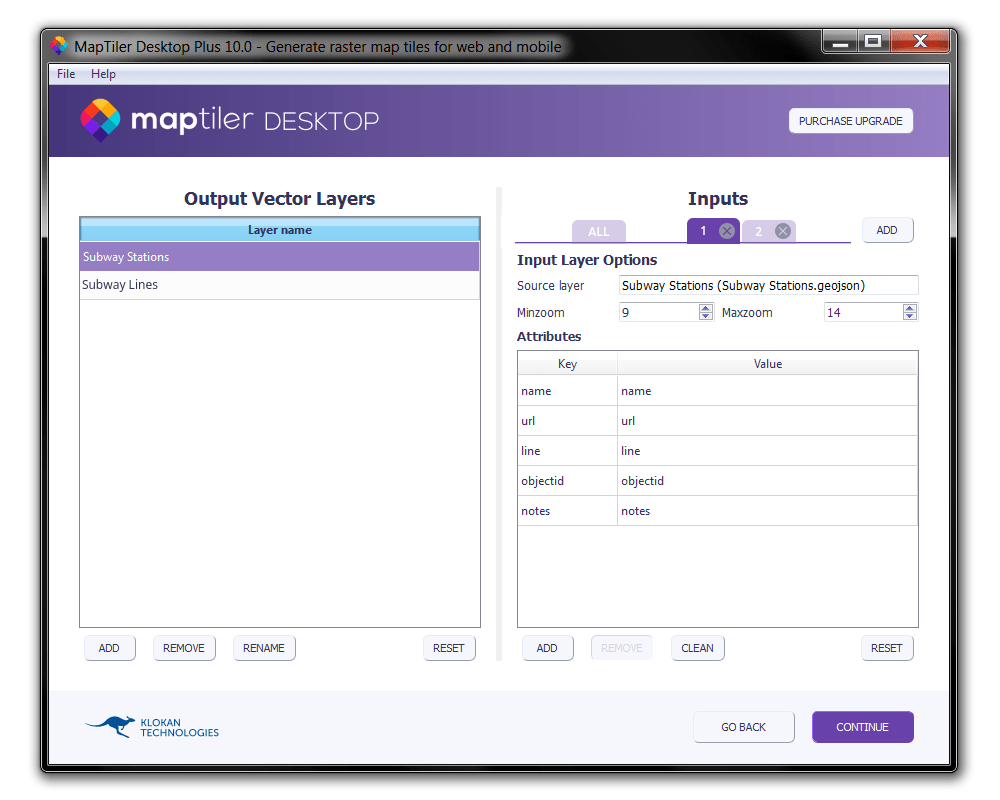Click CONTINUE to proceed
Image resolution: width=1000 pixels, height=800 pixels.
[x=862, y=727]
